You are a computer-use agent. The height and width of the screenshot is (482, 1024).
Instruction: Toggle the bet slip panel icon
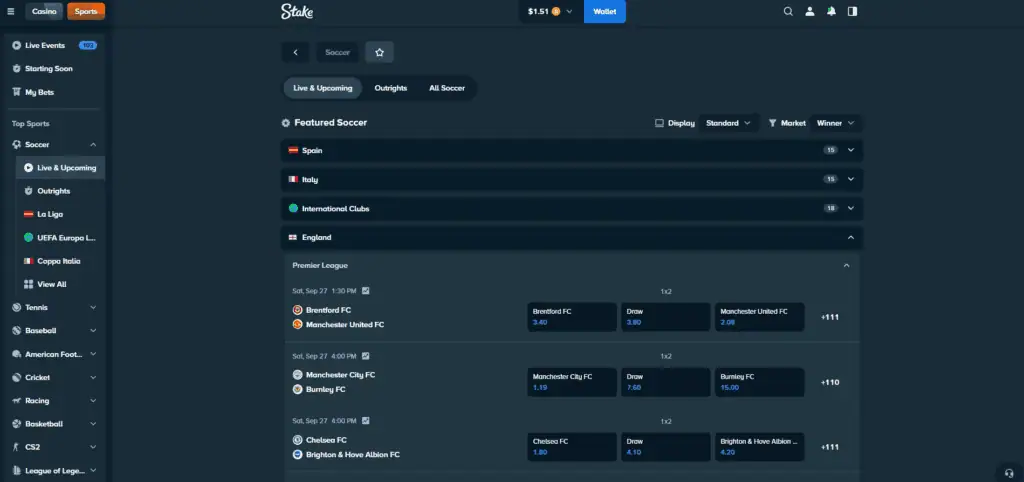tap(852, 12)
